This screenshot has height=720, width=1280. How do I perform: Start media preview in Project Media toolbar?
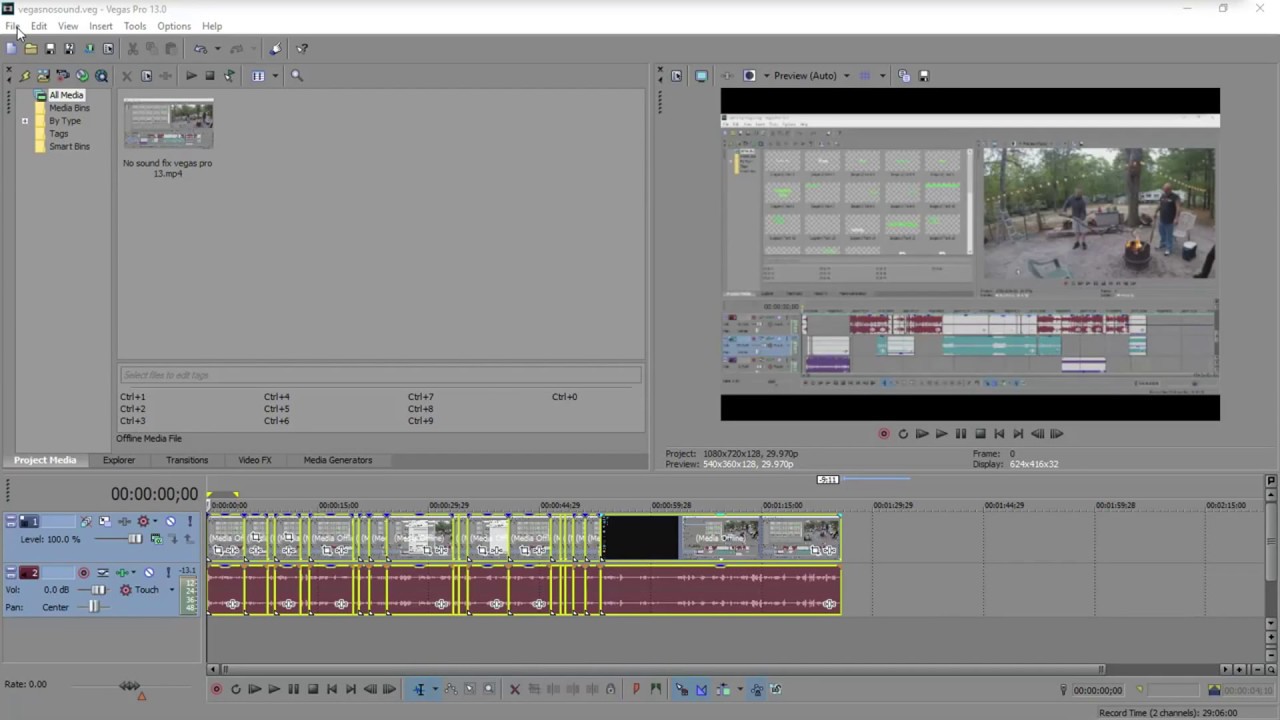(x=191, y=76)
